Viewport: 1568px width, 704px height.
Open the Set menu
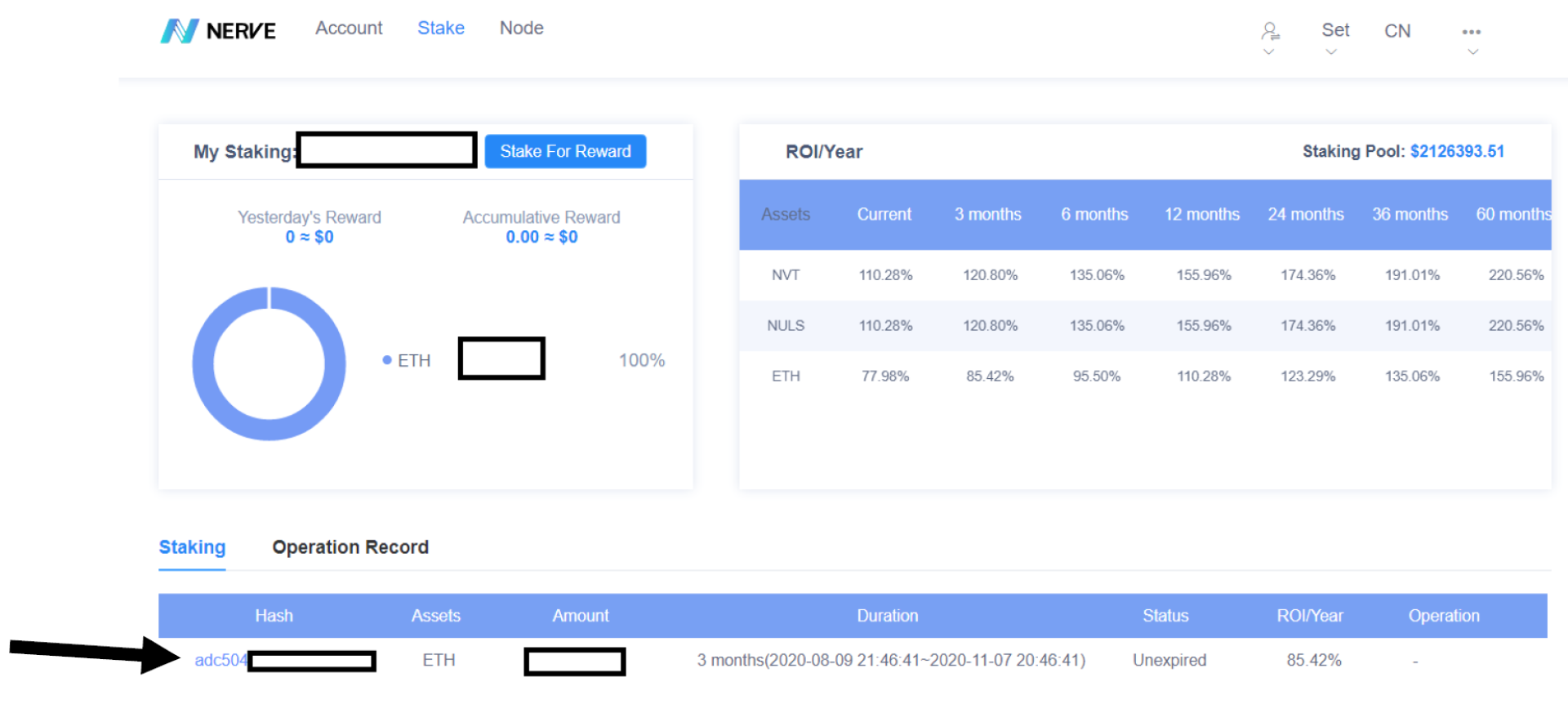click(1335, 30)
